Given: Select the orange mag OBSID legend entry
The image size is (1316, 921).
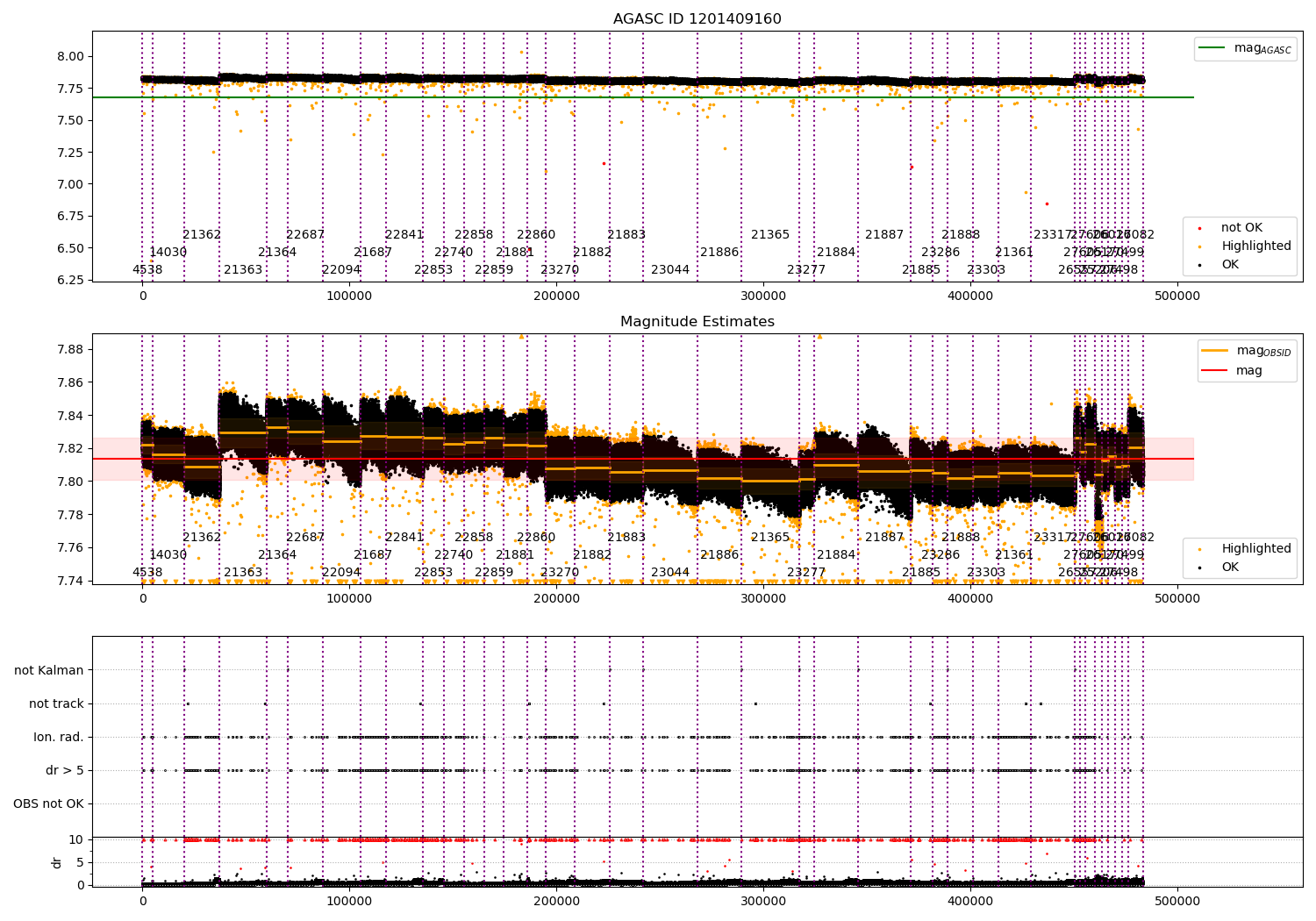Looking at the screenshot, I should [1246, 351].
